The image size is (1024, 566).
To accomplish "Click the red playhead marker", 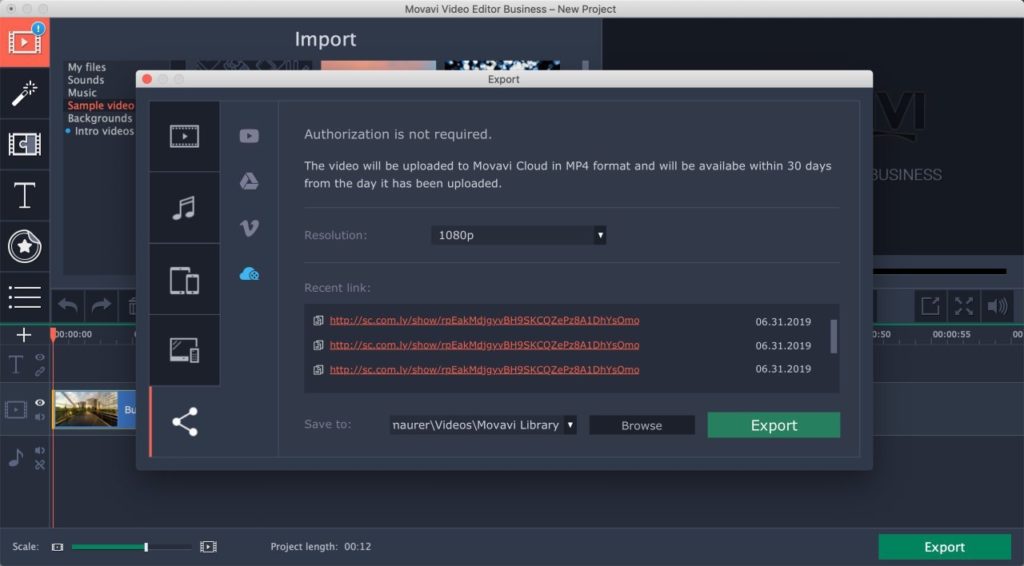I will (x=53, y=335).
